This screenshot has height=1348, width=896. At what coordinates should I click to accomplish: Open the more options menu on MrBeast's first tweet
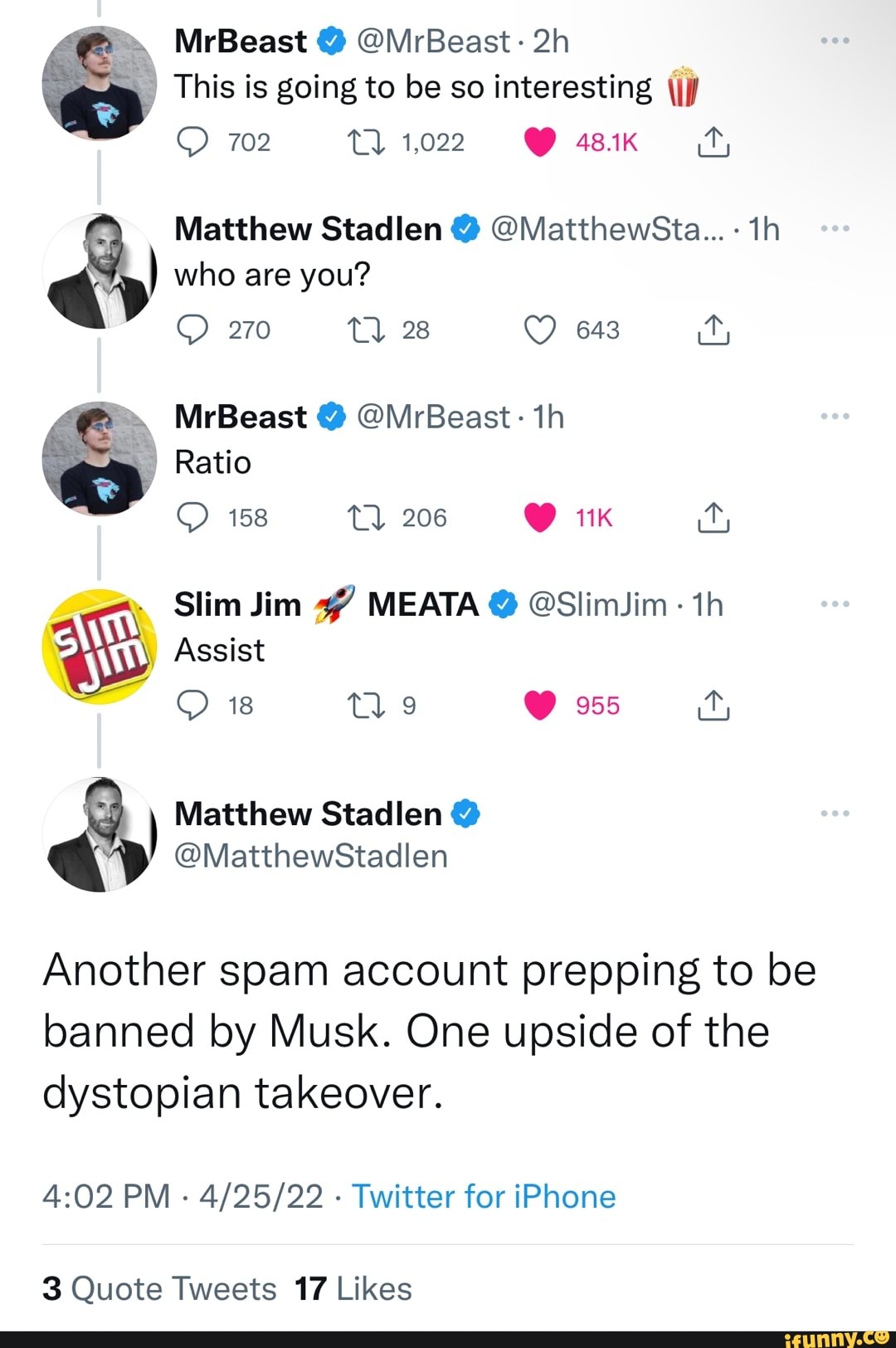click(835, 39)
